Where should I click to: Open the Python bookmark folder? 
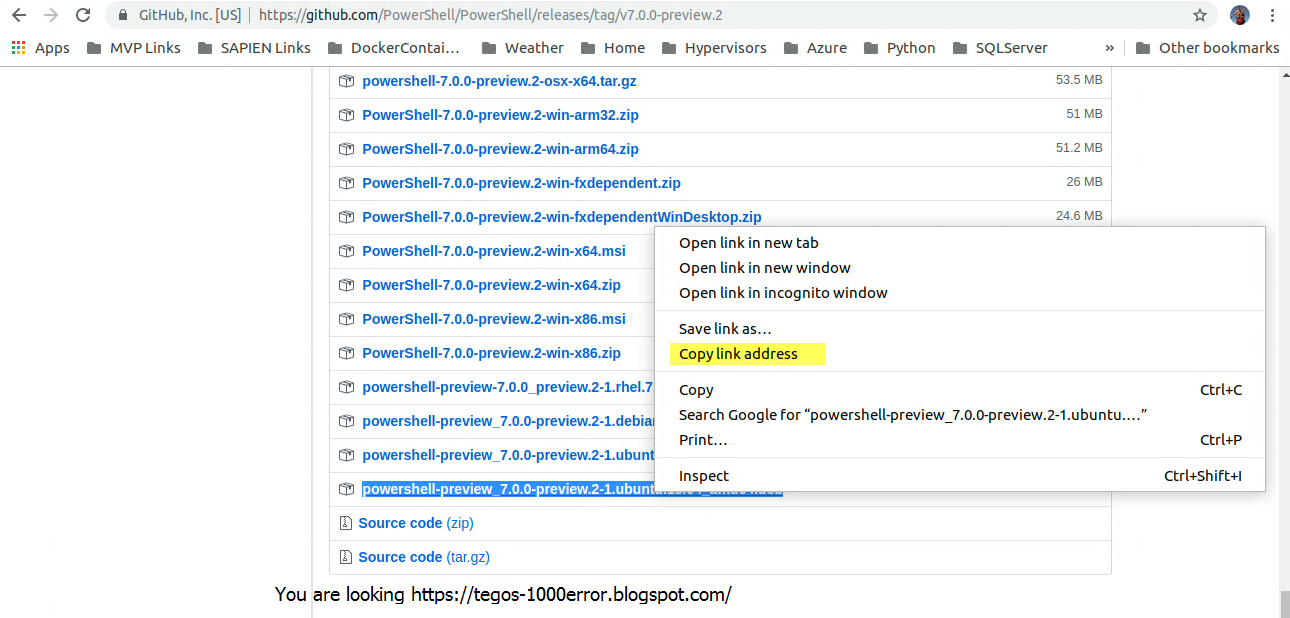tap(899, 48)
